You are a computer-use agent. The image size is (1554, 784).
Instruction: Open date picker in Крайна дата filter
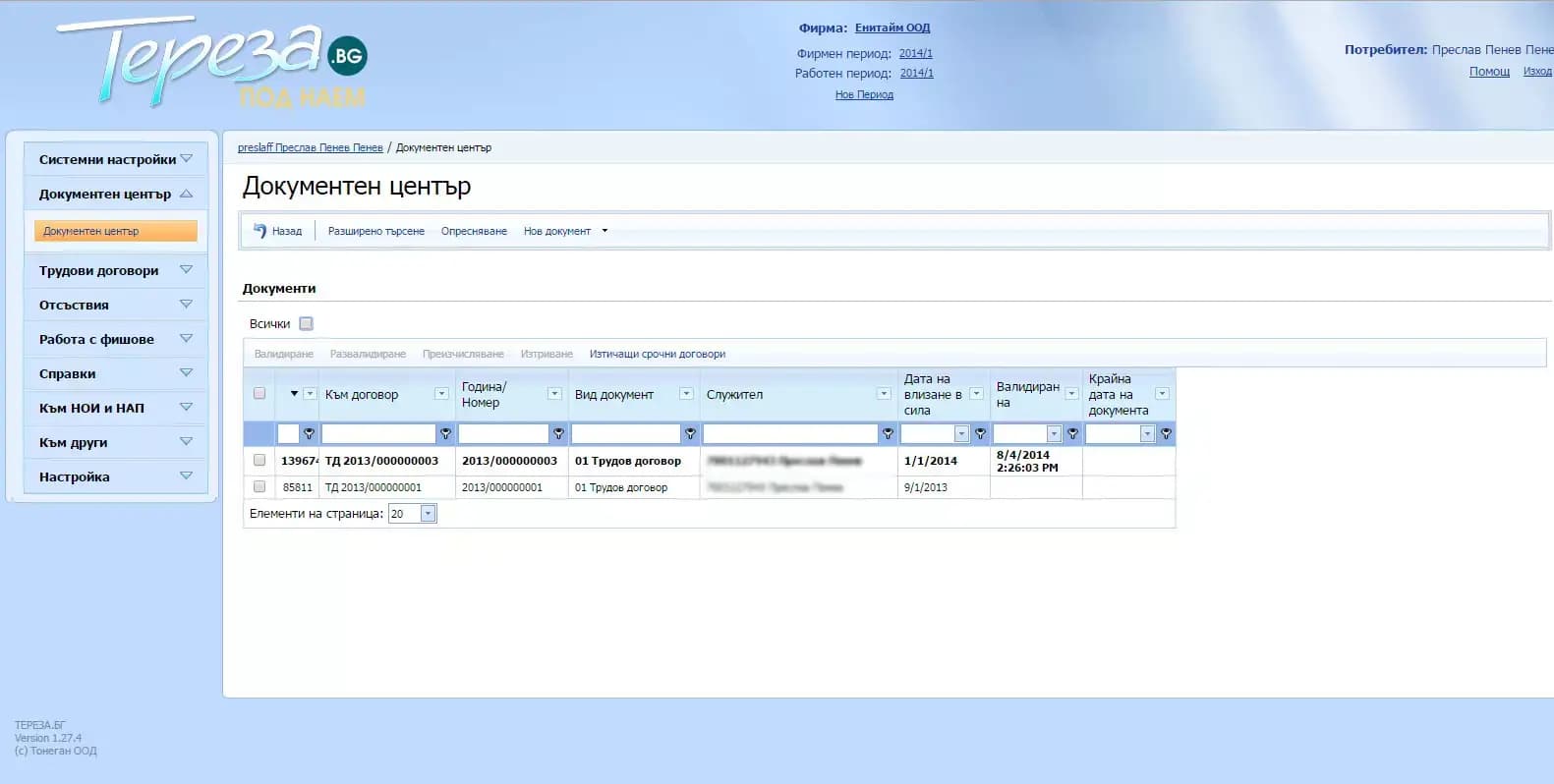coord(1146,433)
